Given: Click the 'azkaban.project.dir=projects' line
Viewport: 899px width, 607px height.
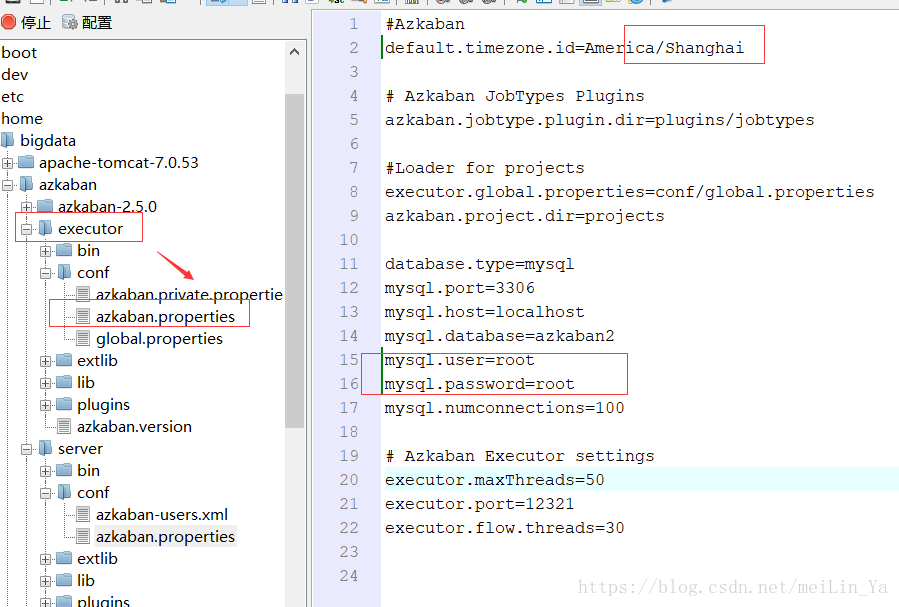Looking at the screenshot, I should 524,216.
